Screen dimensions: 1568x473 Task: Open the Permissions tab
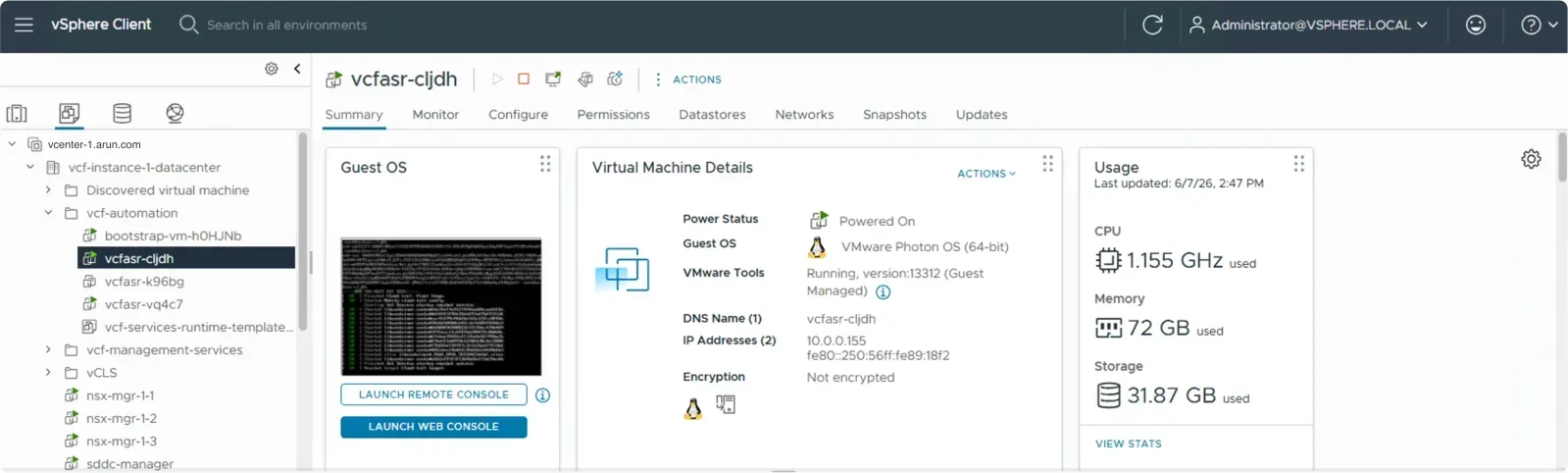click(613, 115)
